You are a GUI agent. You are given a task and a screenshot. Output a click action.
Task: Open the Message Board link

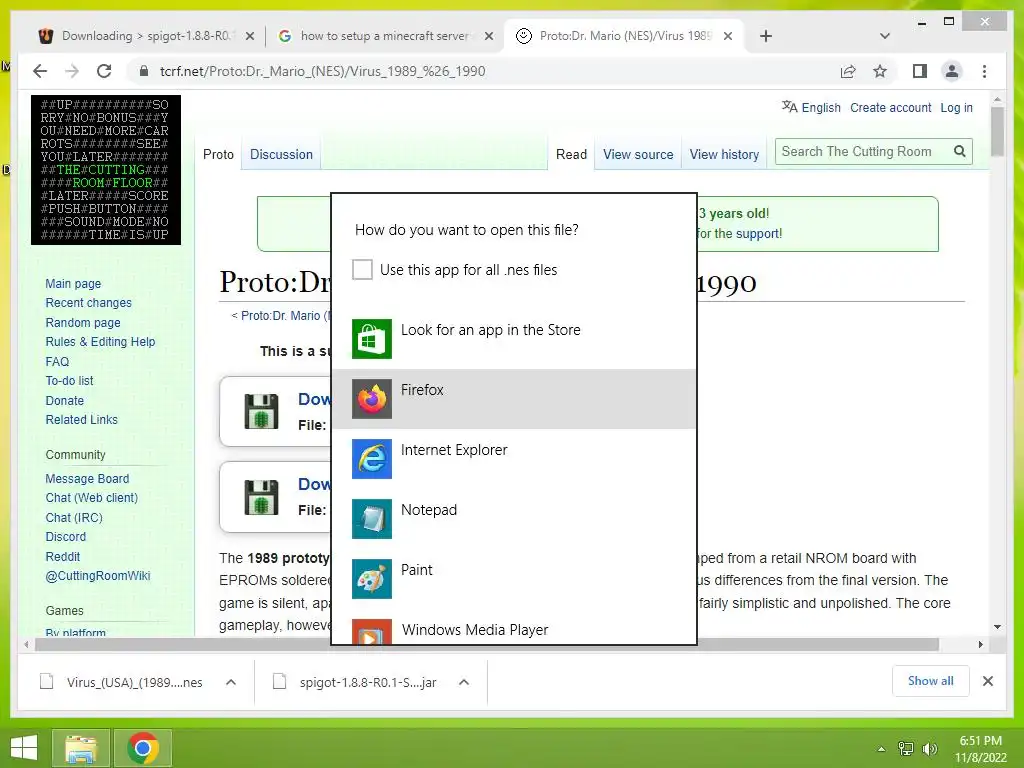[x=87, y=479]
